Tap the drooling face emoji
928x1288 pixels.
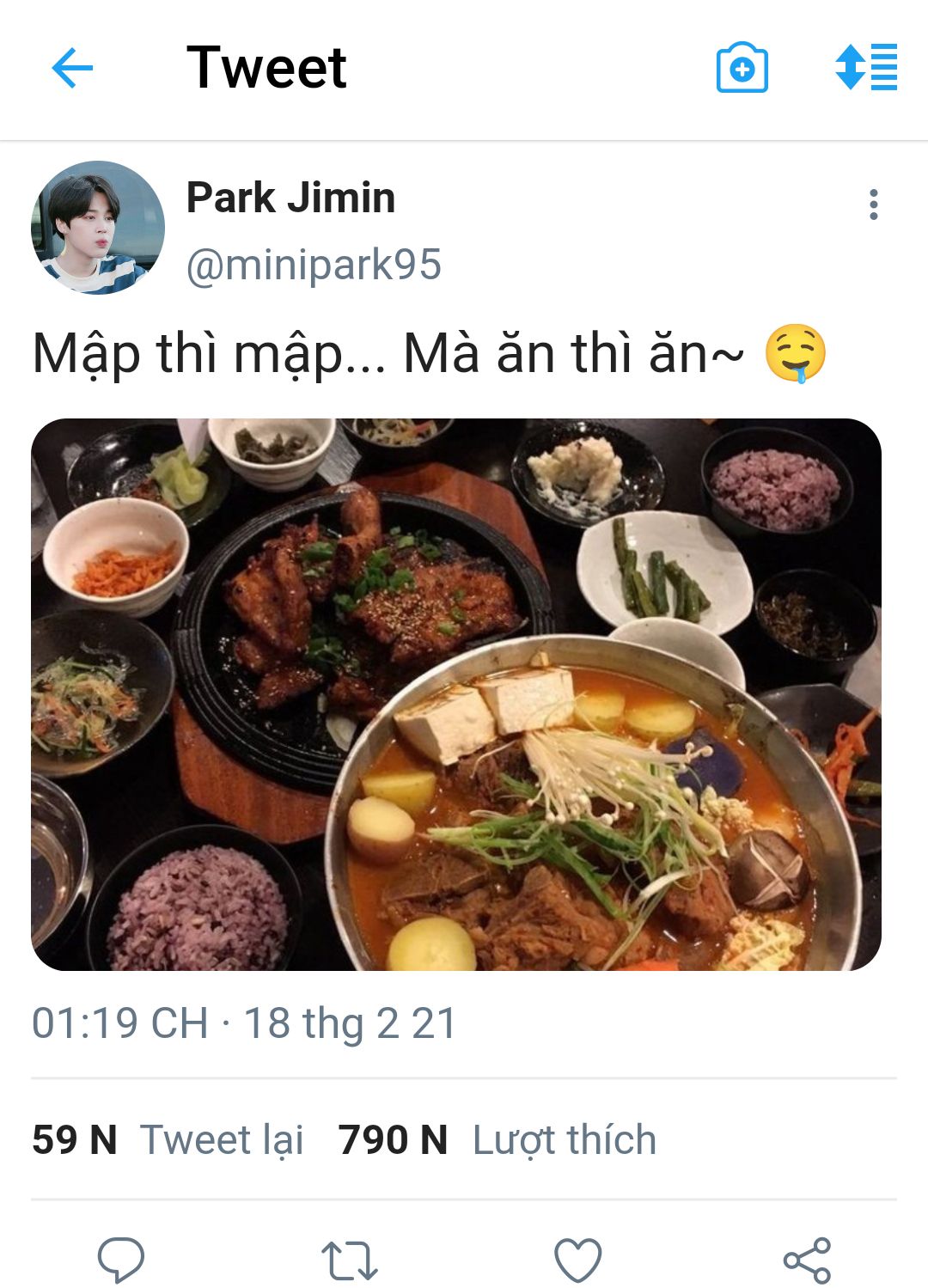pyautogui.click(x=796, y=353)
